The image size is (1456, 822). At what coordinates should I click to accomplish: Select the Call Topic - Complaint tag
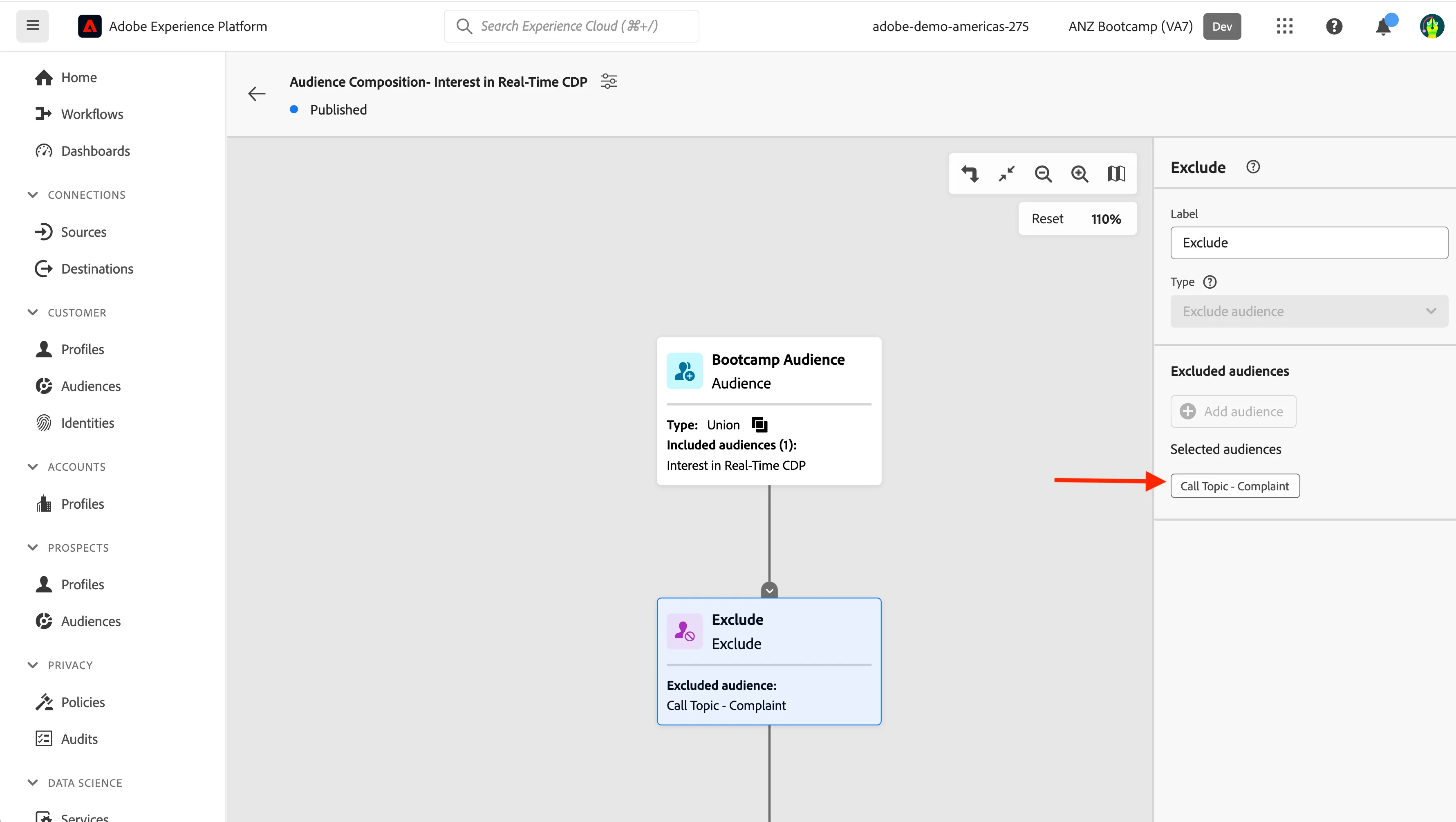coord(1235,486)
